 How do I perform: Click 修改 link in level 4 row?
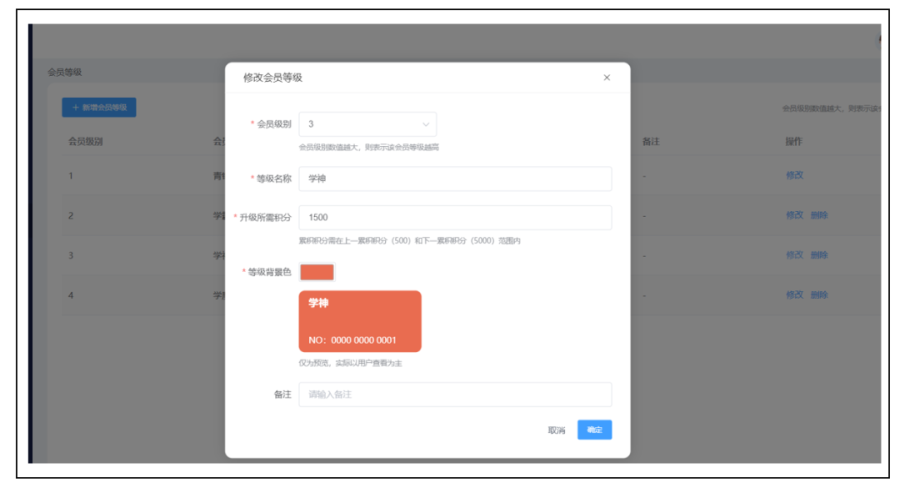click(794, 295)
